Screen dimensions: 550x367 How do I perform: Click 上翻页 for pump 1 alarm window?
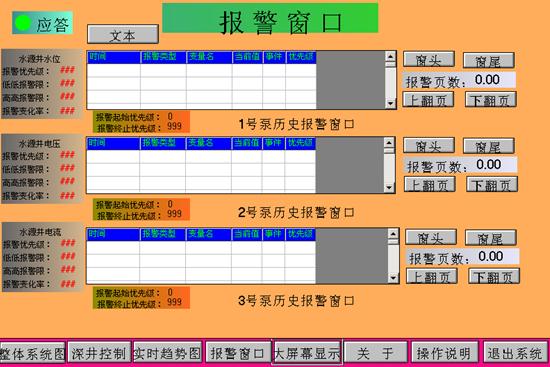tap(428, 100)
